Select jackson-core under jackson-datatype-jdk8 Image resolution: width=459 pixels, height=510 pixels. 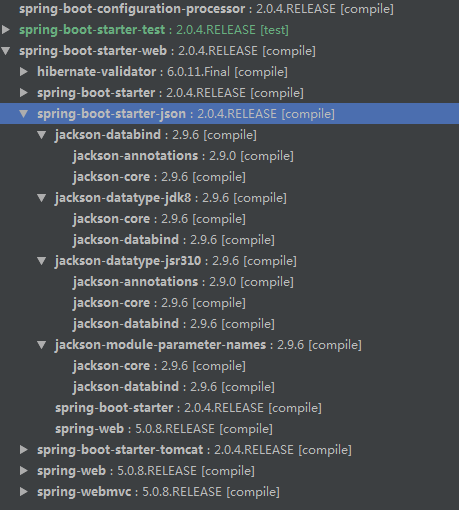tap(159, 219)
